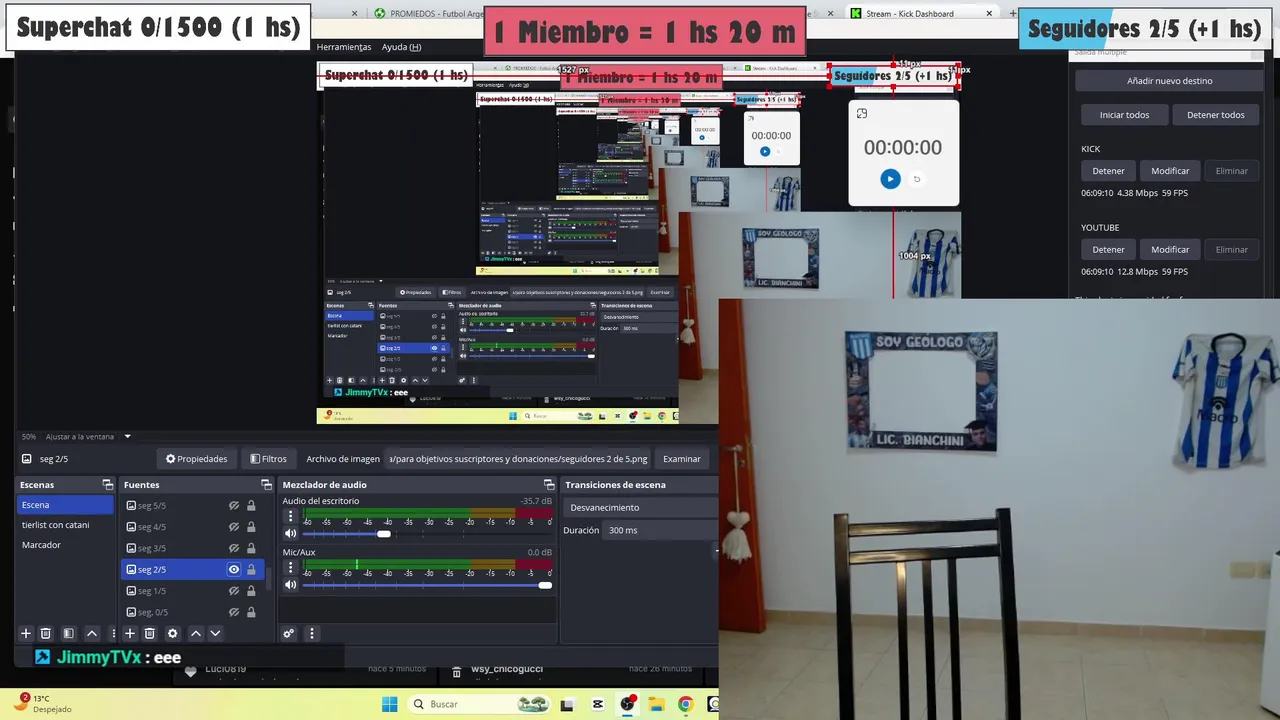
Task: Click Modificar under KICK
Action: tap(1170, 171)
